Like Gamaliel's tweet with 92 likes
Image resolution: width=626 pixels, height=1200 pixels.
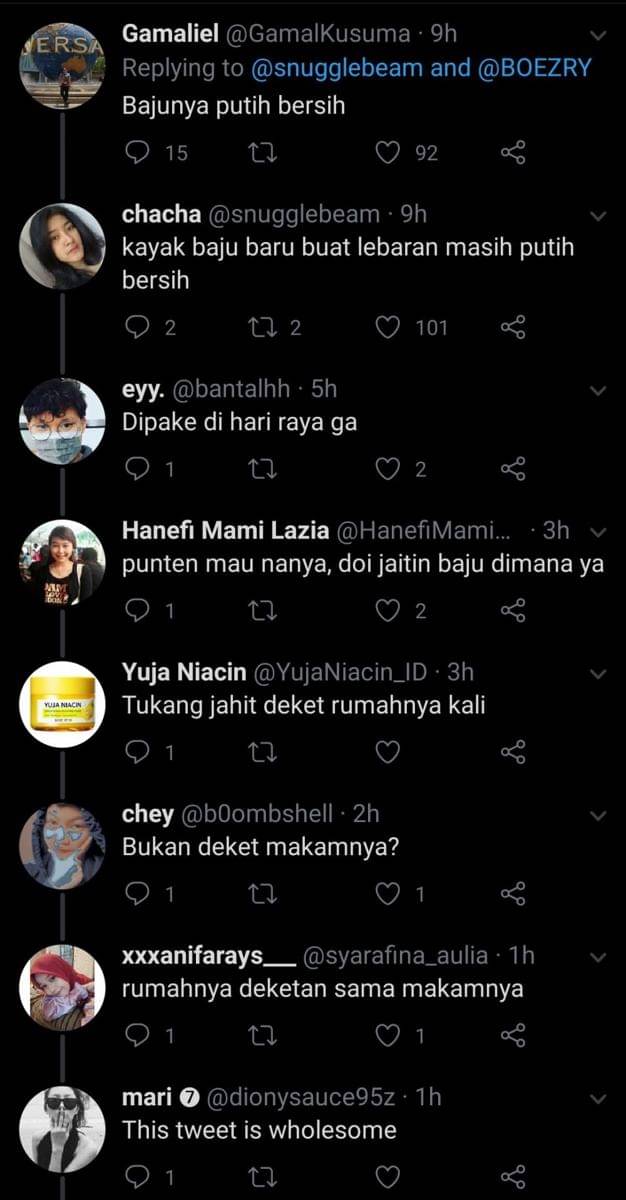(387, 153)
